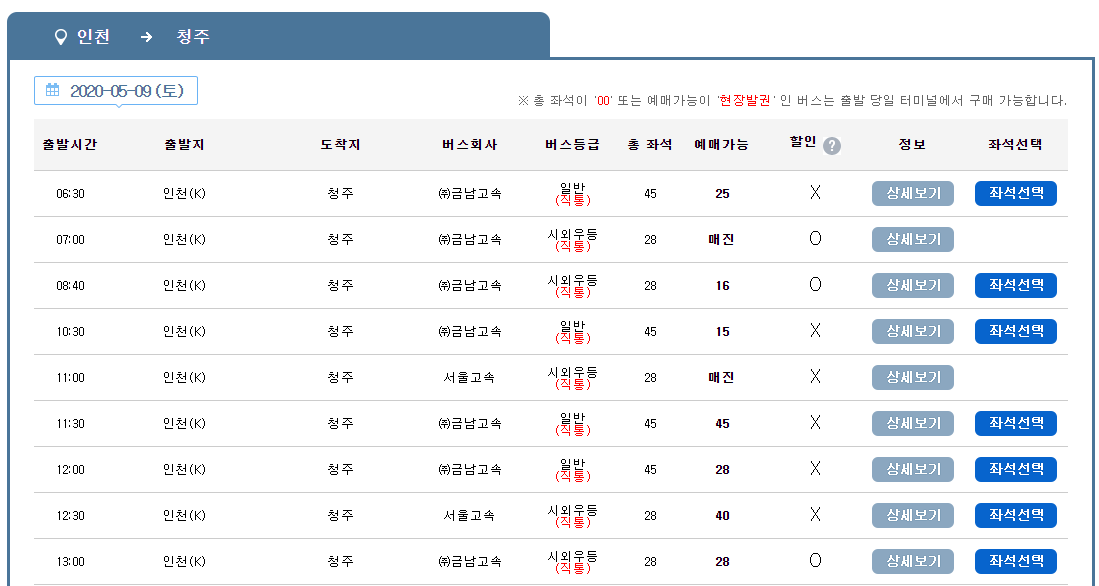Click the 13:00 departure time
The width and height of the screenshot is (1099, 586).
point(70,562)
